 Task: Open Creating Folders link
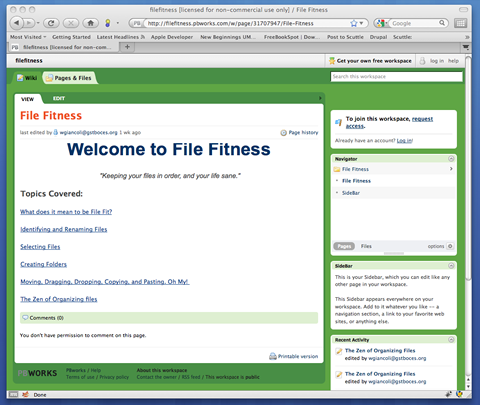click(43, 264)
